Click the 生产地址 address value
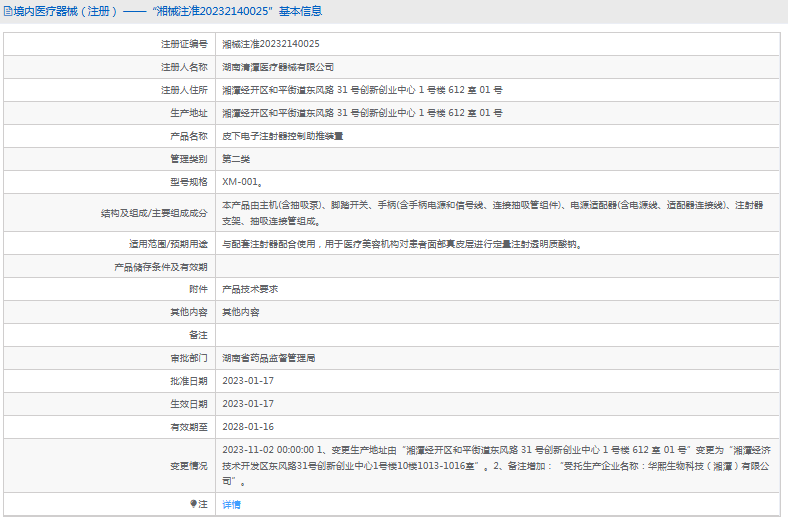This screenshot has width=788, height=524. tap(362, 113)
